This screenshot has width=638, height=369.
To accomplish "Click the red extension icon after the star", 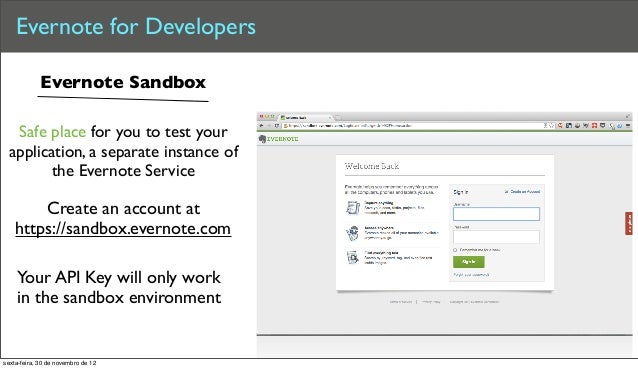I will (x=560, y=126).
